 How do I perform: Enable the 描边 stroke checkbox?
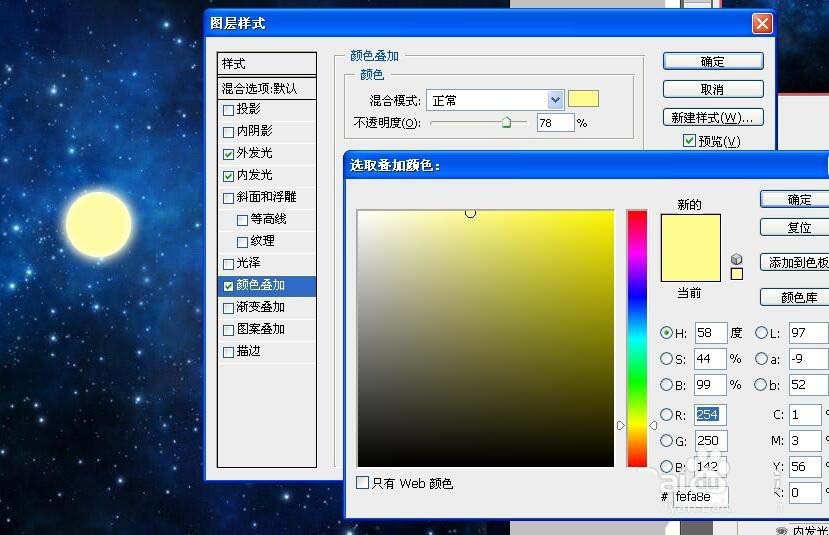[x=228, y=352]
